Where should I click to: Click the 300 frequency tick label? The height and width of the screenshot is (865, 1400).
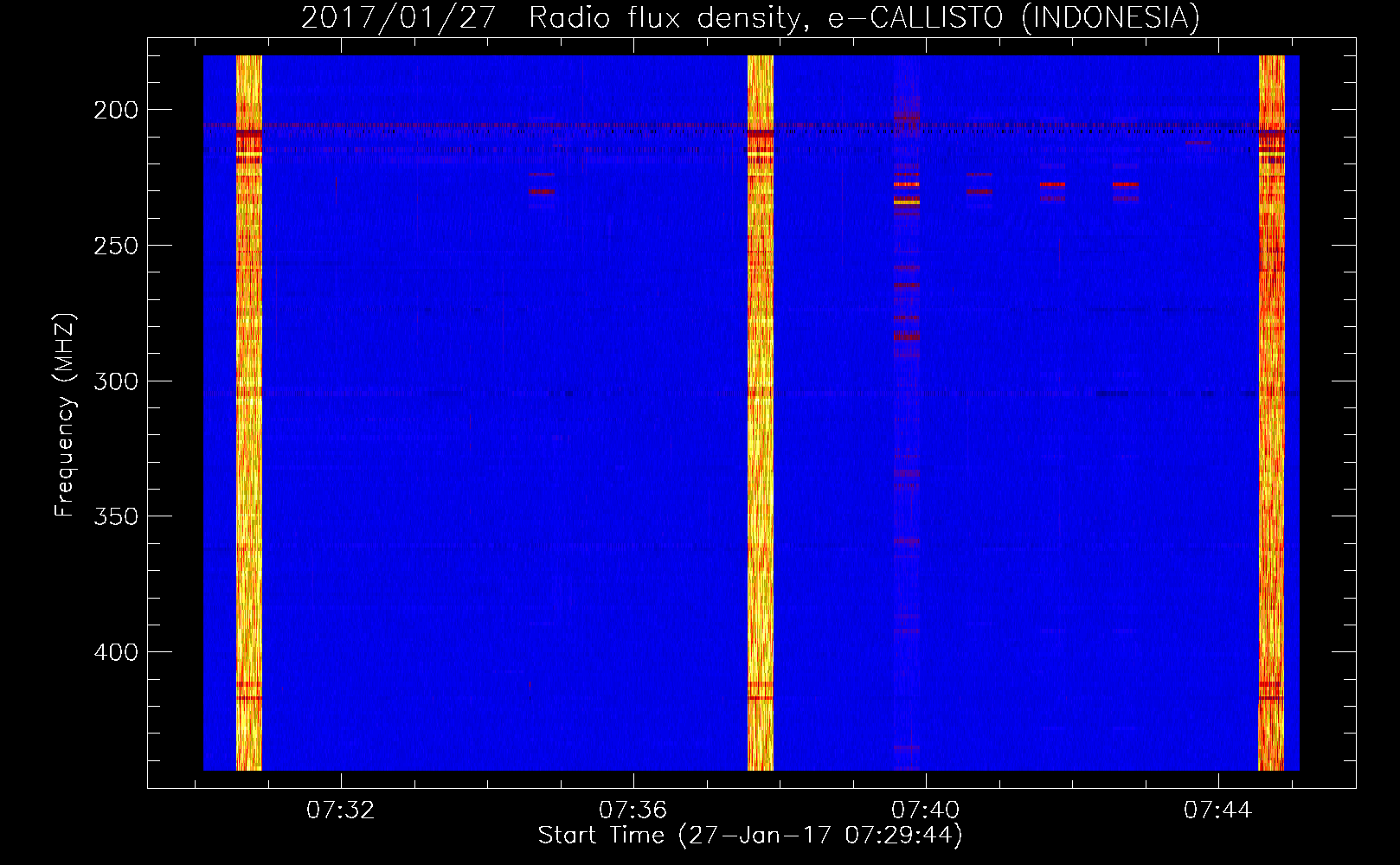click(116, 381)
